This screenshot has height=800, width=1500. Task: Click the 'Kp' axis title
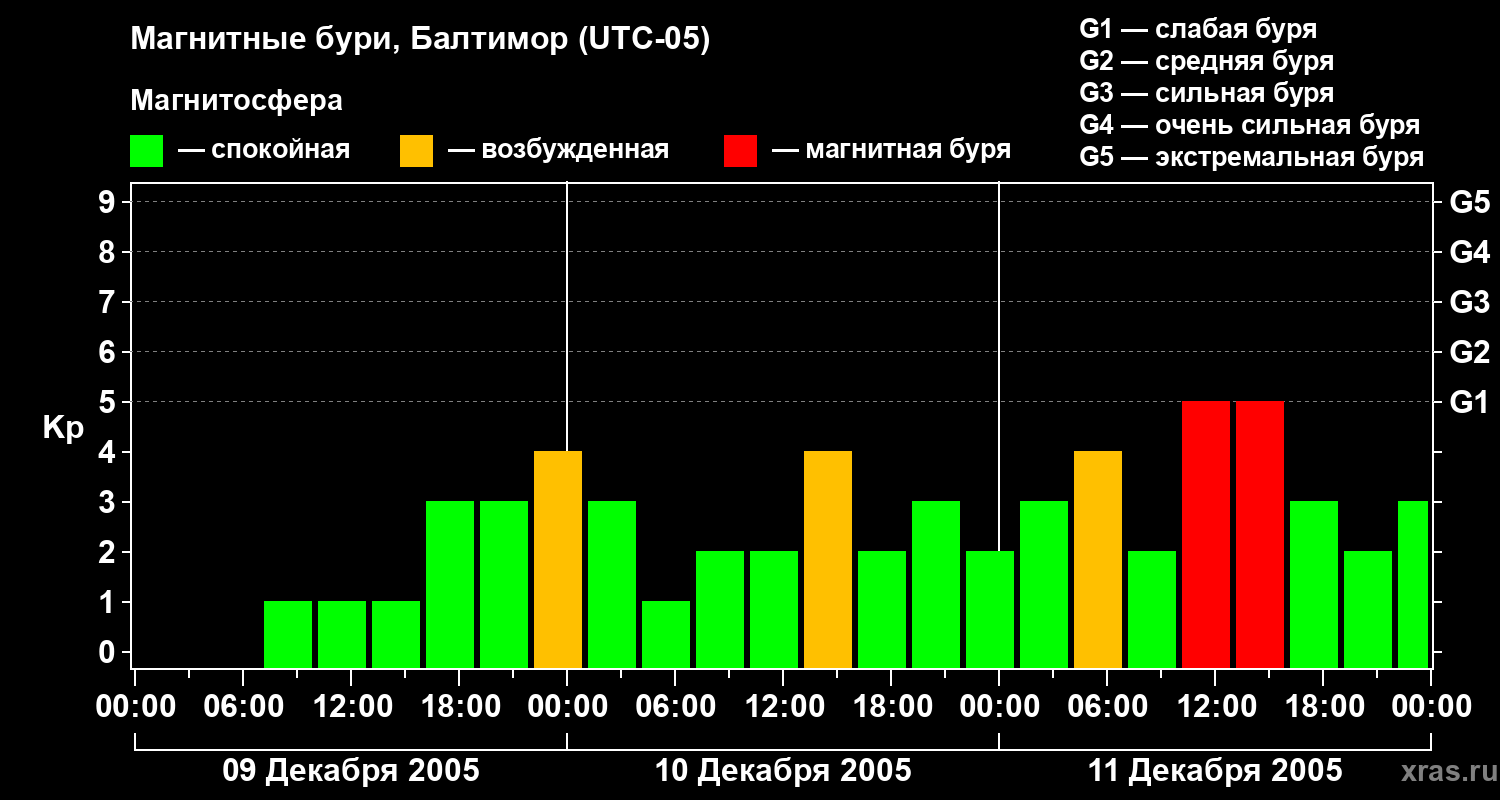(64, 427)
